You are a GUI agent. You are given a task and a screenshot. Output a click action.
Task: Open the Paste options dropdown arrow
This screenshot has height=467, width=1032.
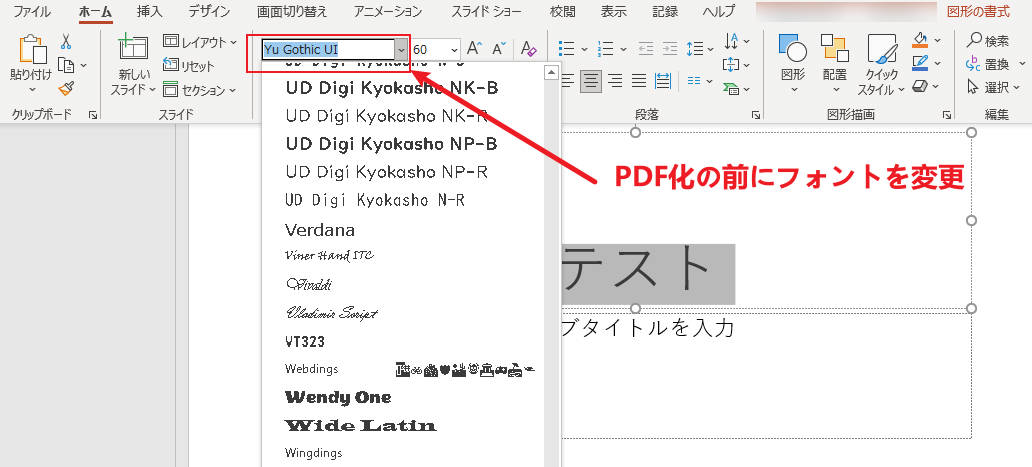click(32, 89)
